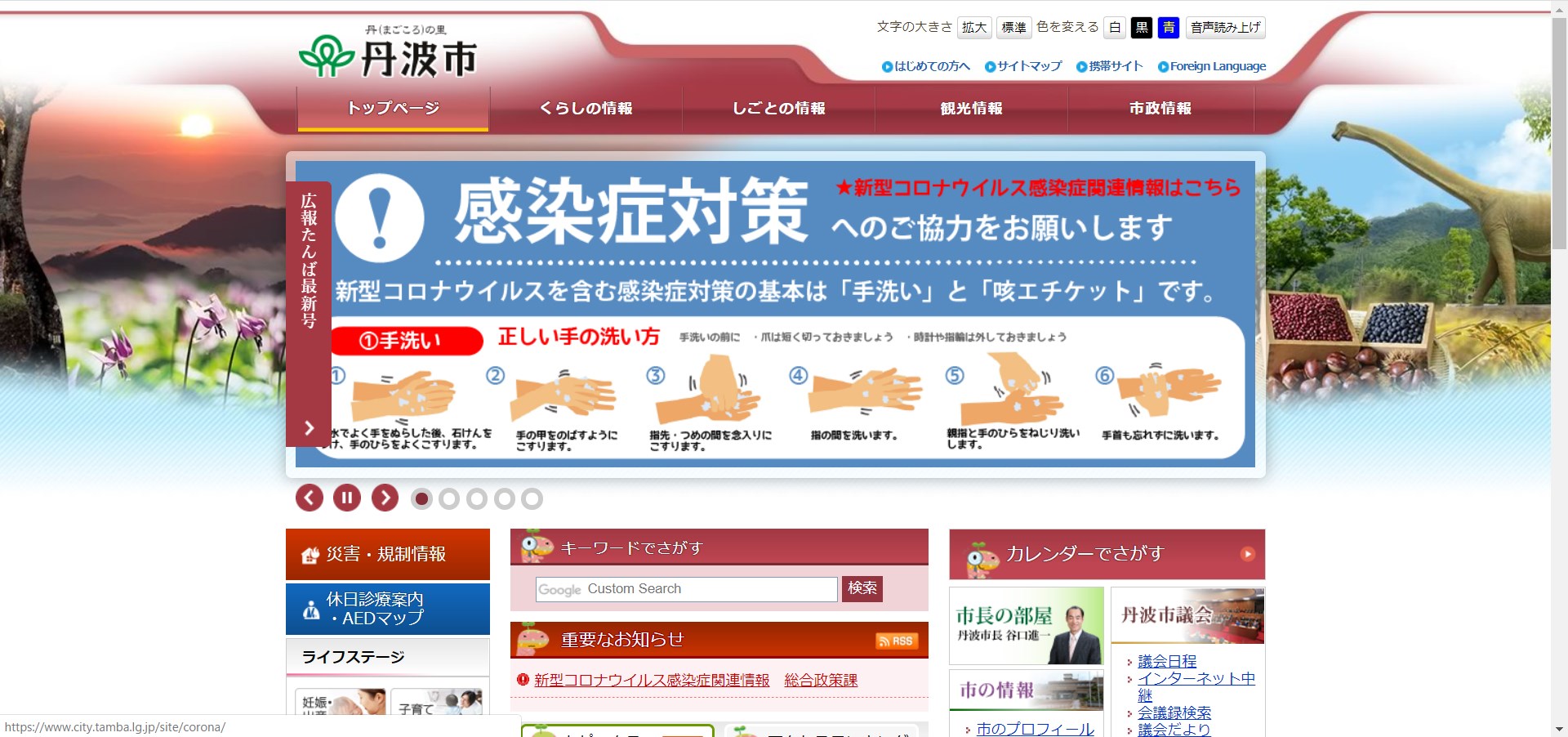Screen dimensions: 1568x737
Task: Open the くらしの情報 menu
Action: coord(586,108)
